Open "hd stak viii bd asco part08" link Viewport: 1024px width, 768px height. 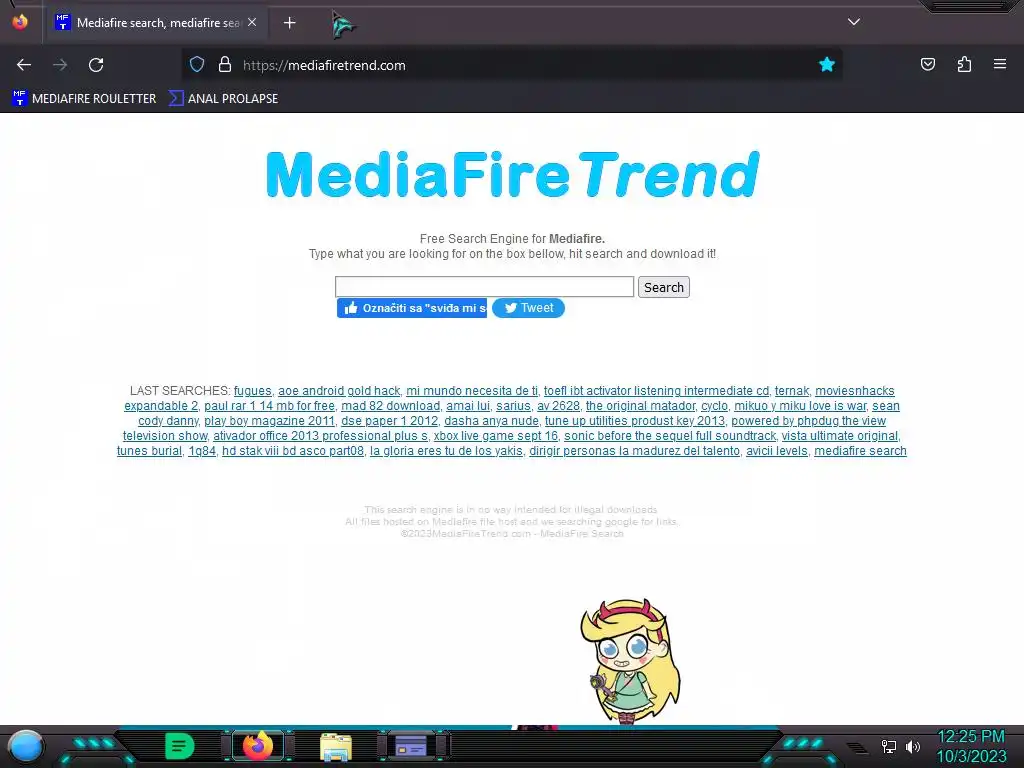click(293, 451)
